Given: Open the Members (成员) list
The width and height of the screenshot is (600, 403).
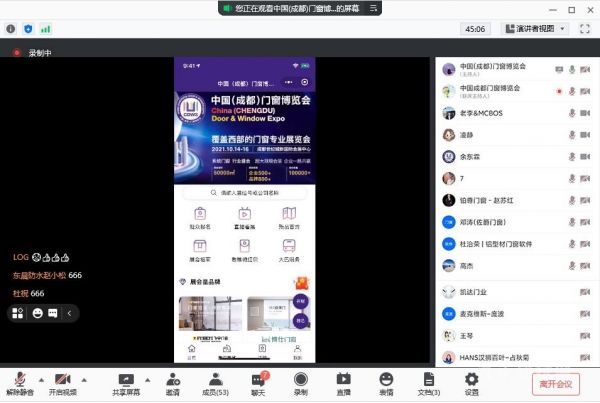Looking at the screenshot, I should [x=215, y=379].
